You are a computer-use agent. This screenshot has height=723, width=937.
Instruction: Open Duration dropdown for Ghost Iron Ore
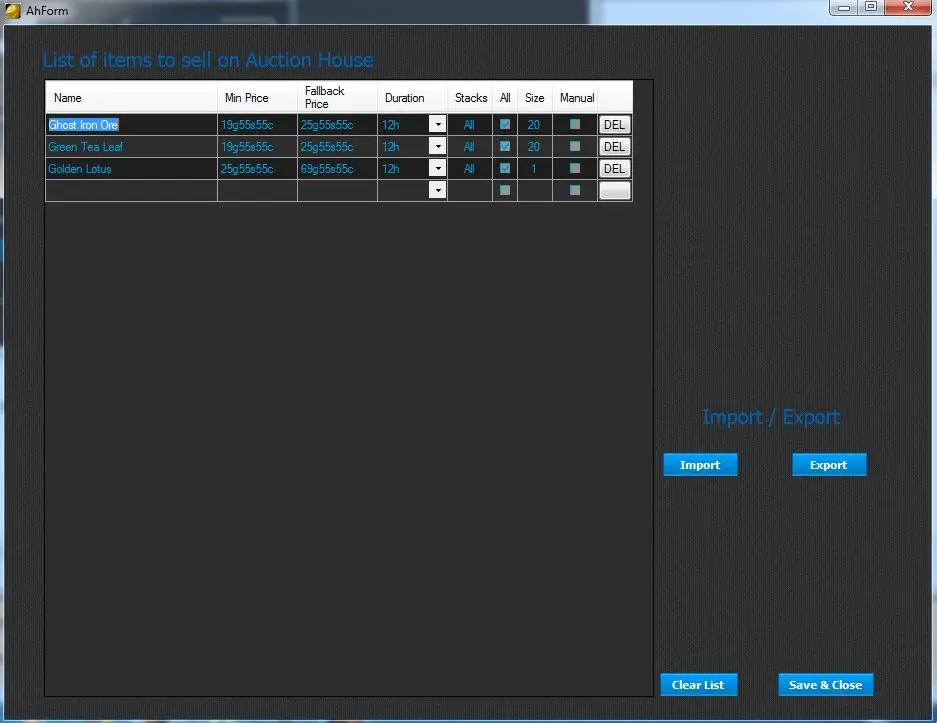click(x=437, y=125)
